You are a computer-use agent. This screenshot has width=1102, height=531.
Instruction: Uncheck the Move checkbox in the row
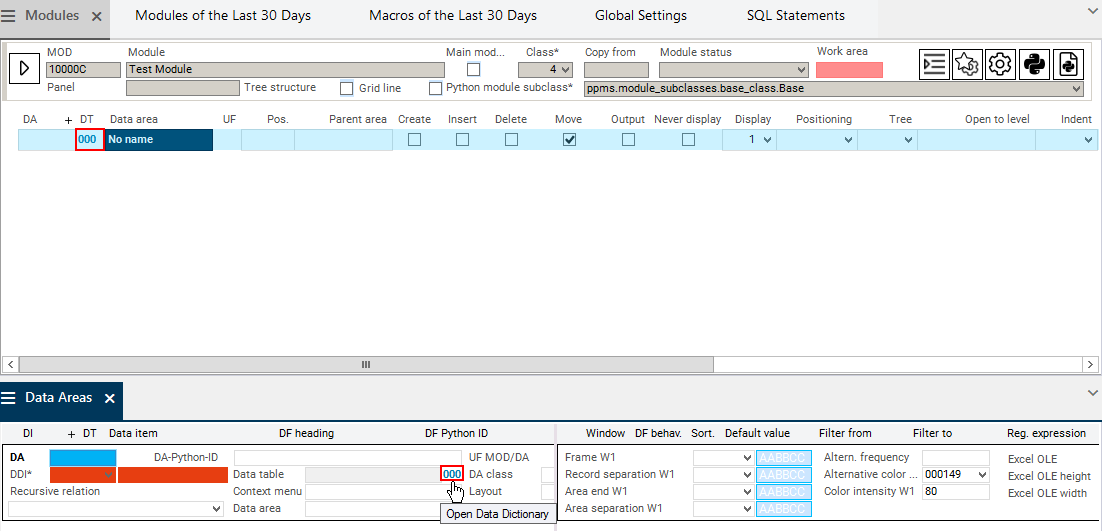pyautogui.click(x=569, y=140)
